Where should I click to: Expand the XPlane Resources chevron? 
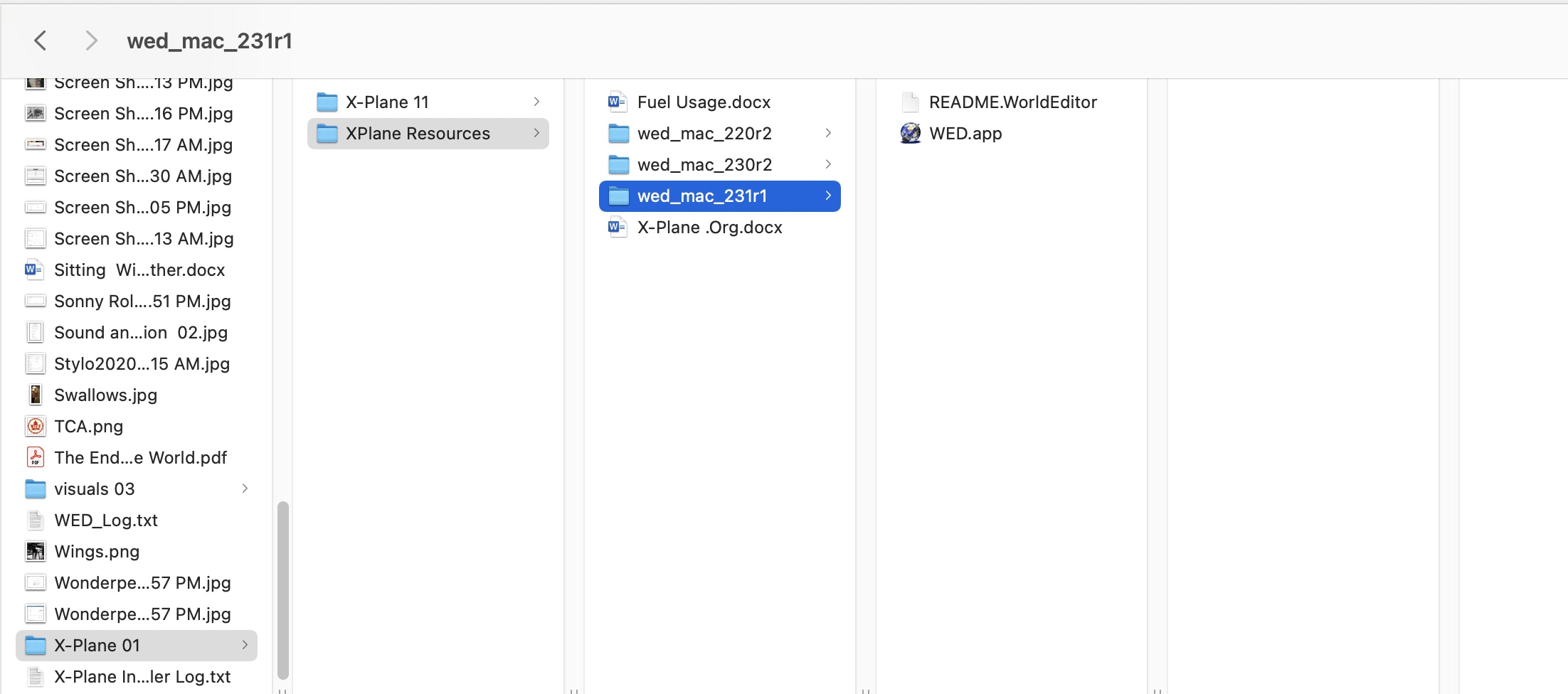[536, 133]
